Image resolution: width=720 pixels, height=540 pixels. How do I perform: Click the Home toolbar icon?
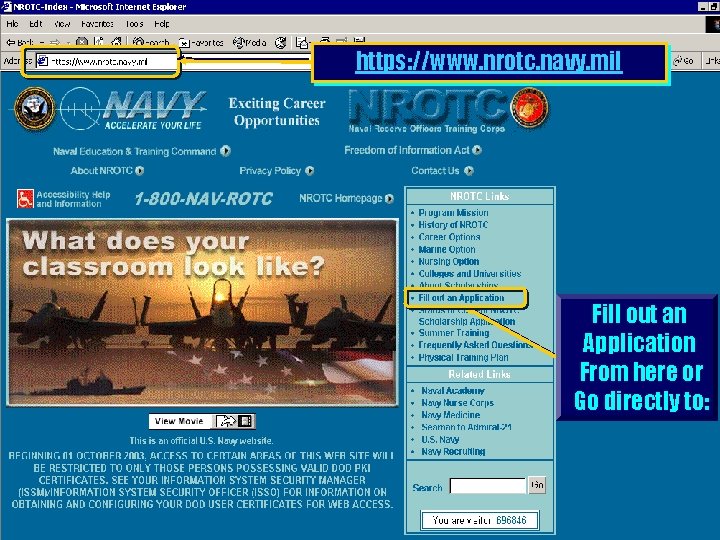click(116, 42)
